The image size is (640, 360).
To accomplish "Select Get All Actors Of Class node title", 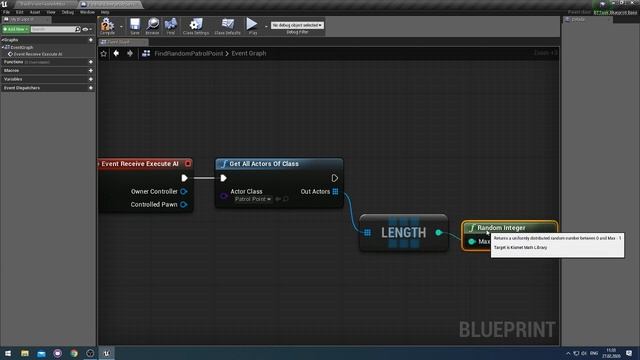I will 264,164.
